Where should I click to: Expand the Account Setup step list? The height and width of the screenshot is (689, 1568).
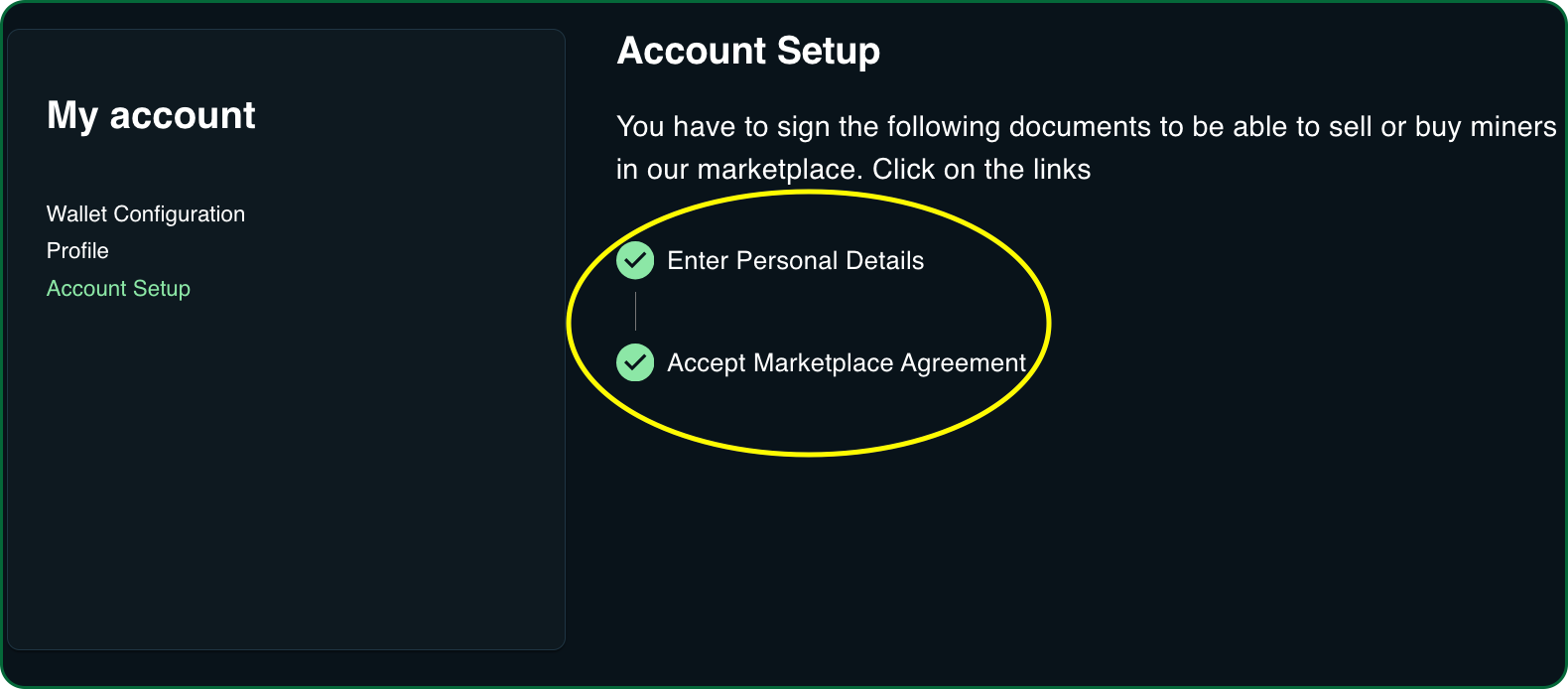point(118,288)
